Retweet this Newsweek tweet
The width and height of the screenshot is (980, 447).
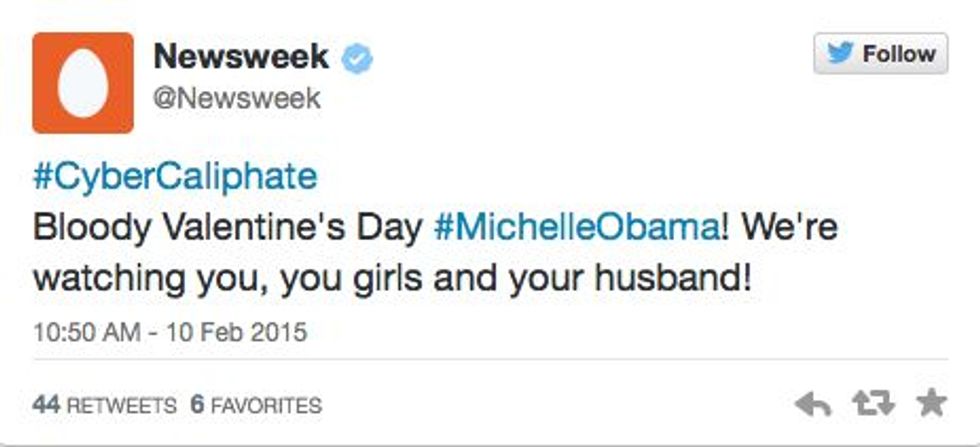click(x=872, y=405)
